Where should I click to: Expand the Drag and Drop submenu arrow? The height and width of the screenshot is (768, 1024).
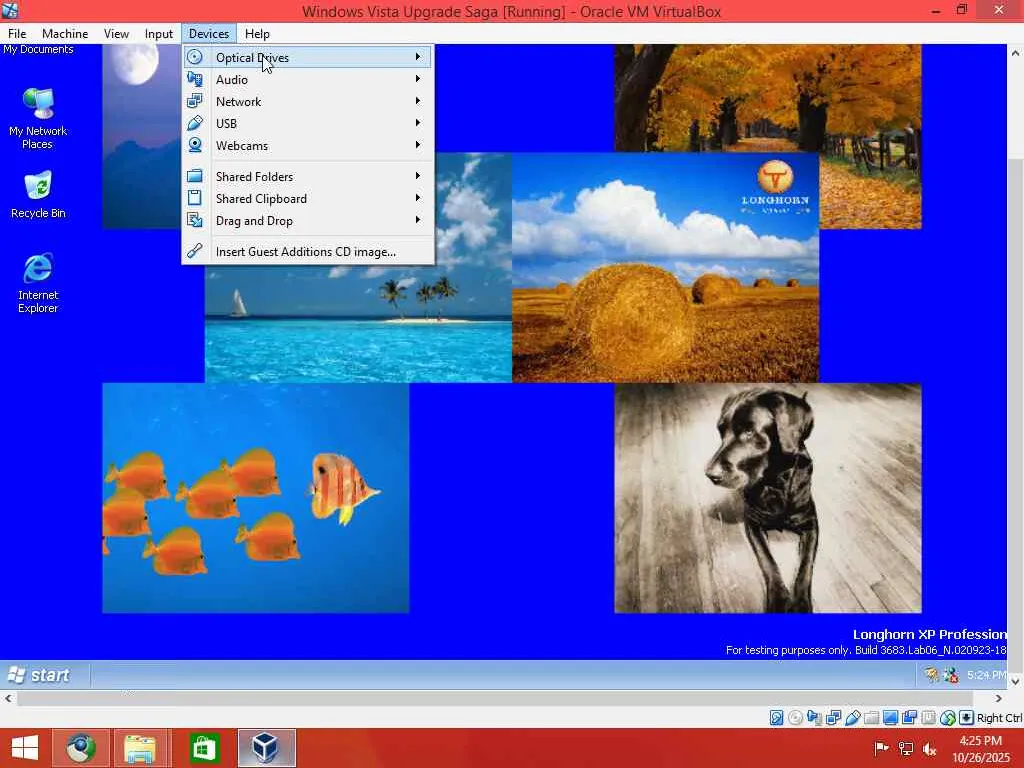pyautogui.click(x=418, y=220)
